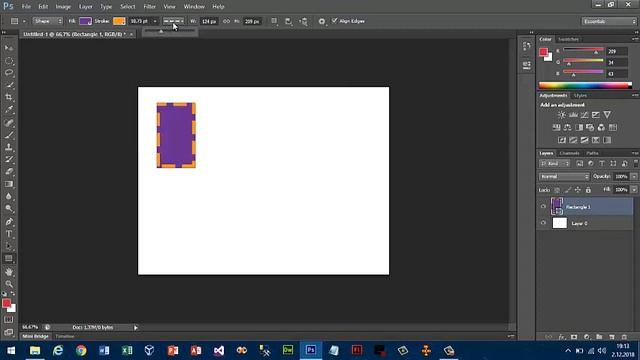Toggle lock all for layer
This screenshot has width=640, height=360.
588,190
